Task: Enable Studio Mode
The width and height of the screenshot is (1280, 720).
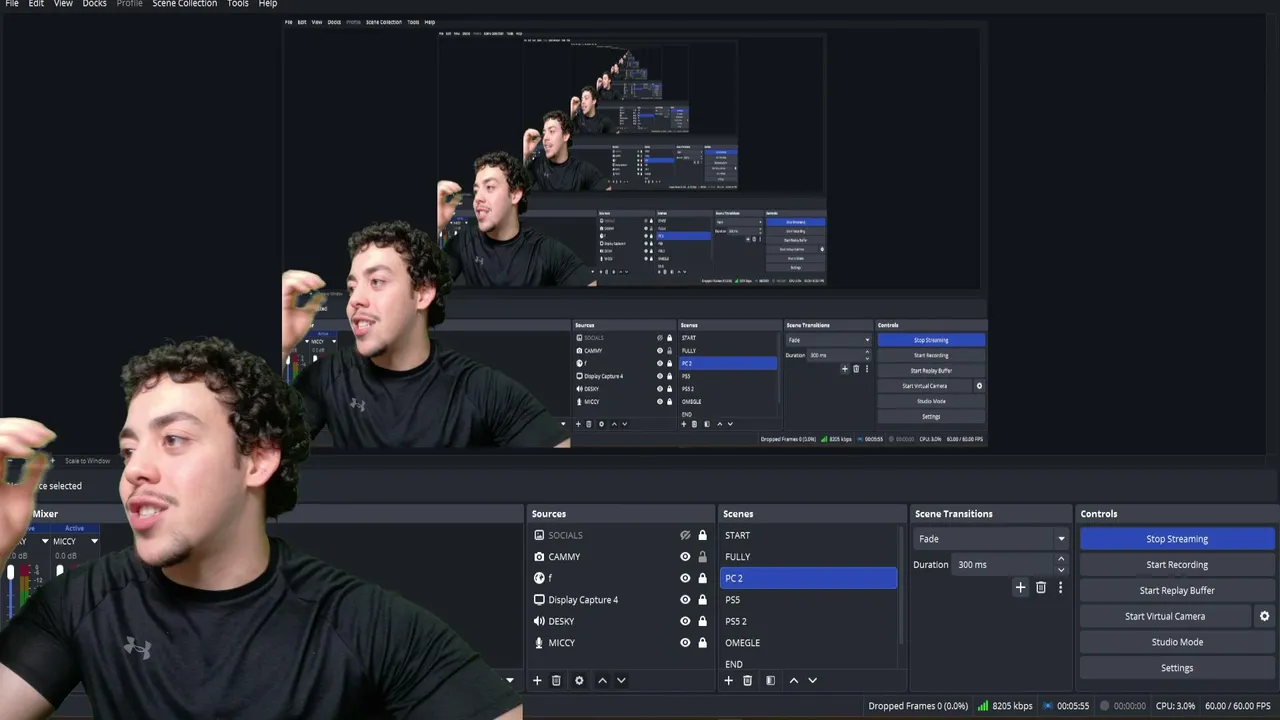Action: click(x=1177, y=642)
